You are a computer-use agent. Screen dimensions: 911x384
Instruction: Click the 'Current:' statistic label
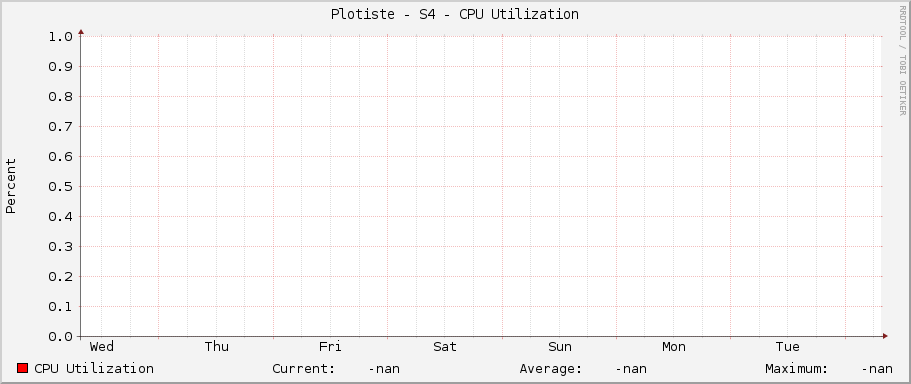pos(304,369)
